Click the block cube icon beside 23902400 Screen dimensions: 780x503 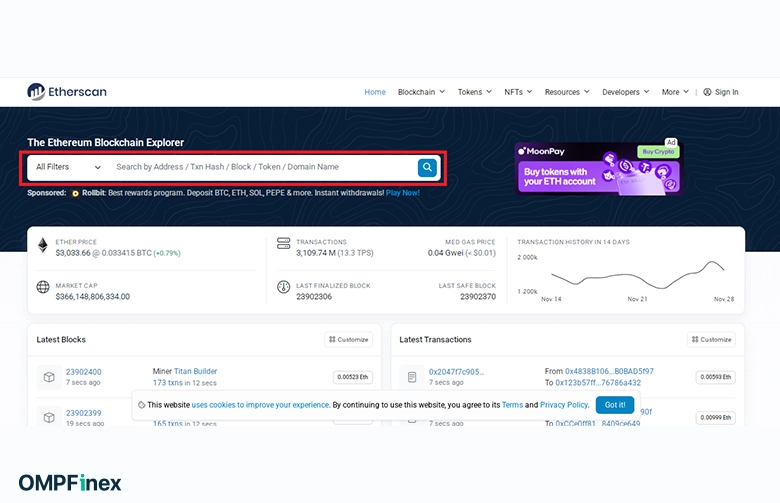(x=48, y=377)
